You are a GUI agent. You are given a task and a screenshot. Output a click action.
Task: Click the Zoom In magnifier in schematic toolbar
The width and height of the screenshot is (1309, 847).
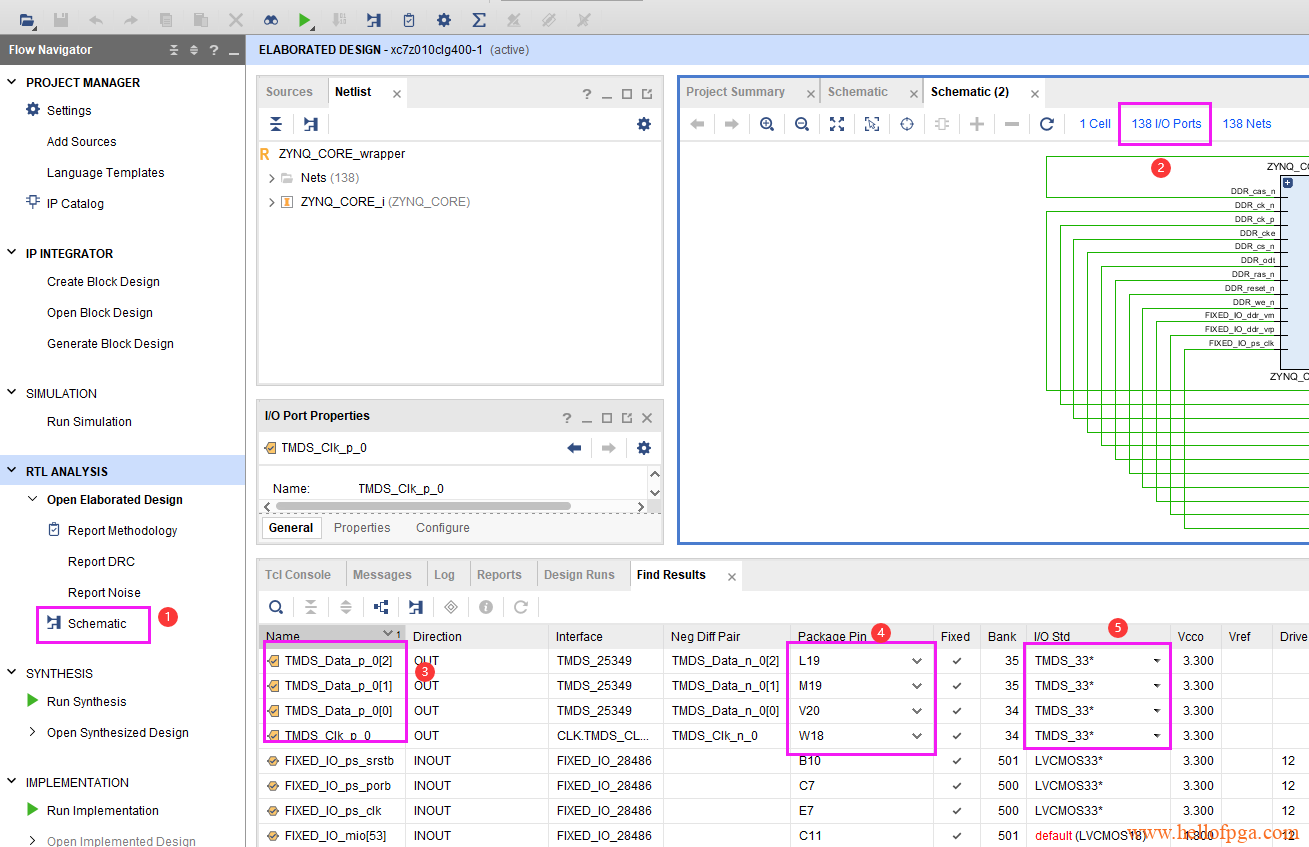click(x=767, y=124)
